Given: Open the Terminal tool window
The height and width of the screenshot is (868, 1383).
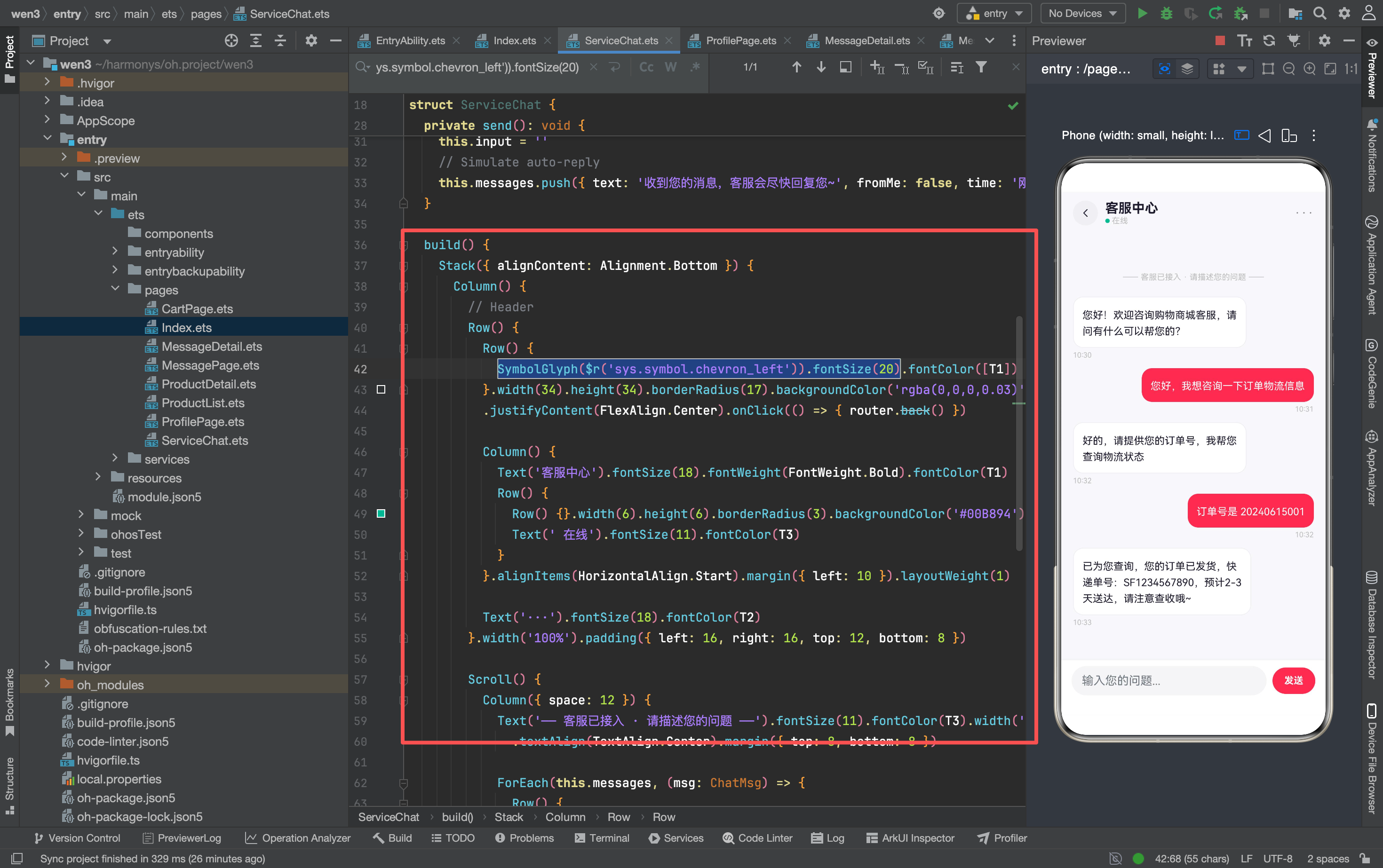Looking at the screenshot, I should 601,837.
